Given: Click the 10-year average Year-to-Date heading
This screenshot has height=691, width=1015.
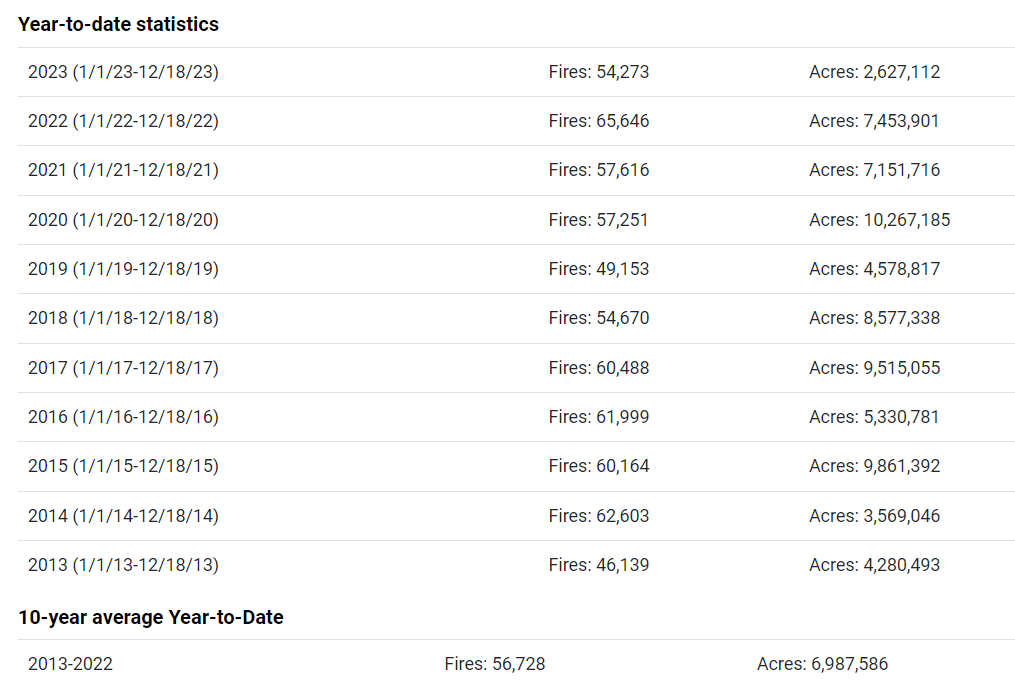Looking at the screenshot, I should point(151,618).
